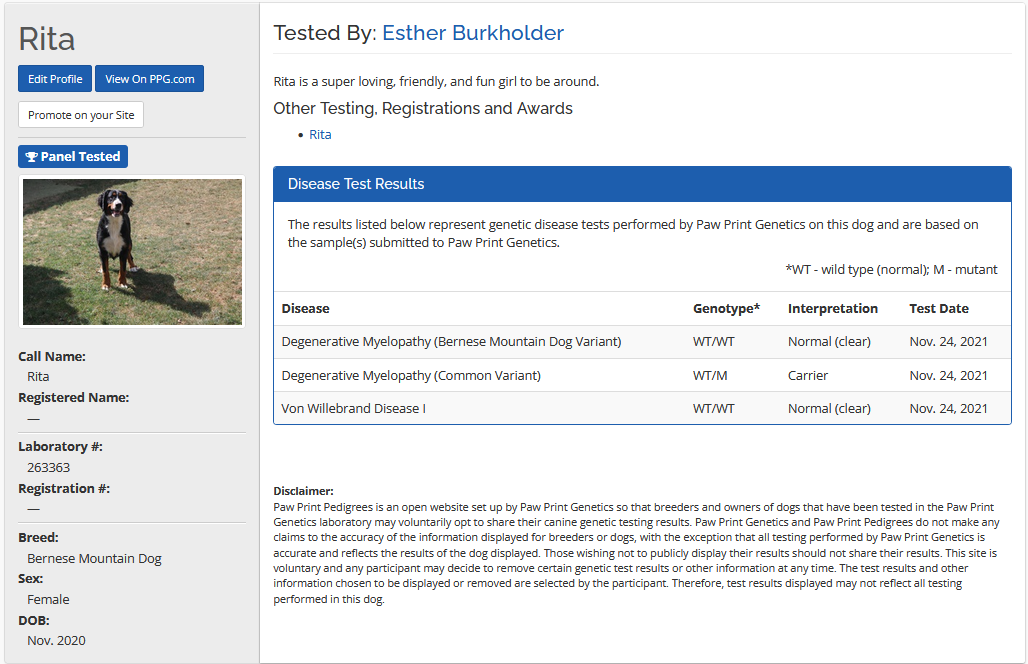The height and width of the screenshot is (664, 1028).
Task: Select Degenerative Myelopathy (Common Variant) row
Action: (411, 376)
